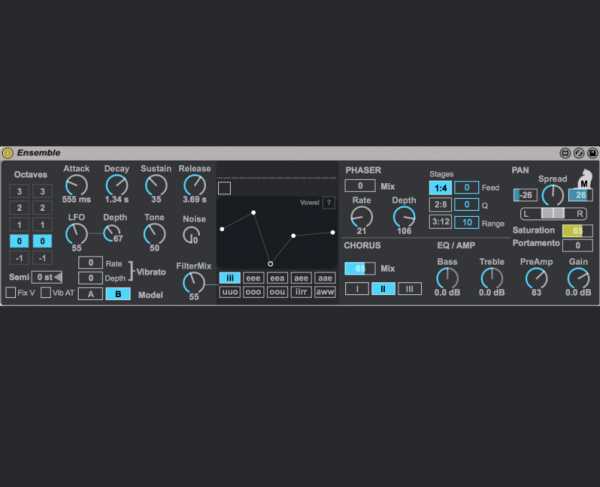Viewport: 600px width, 487px height.
Task: Choose the ooo vowel preset button
Action: tap(253, 292)
